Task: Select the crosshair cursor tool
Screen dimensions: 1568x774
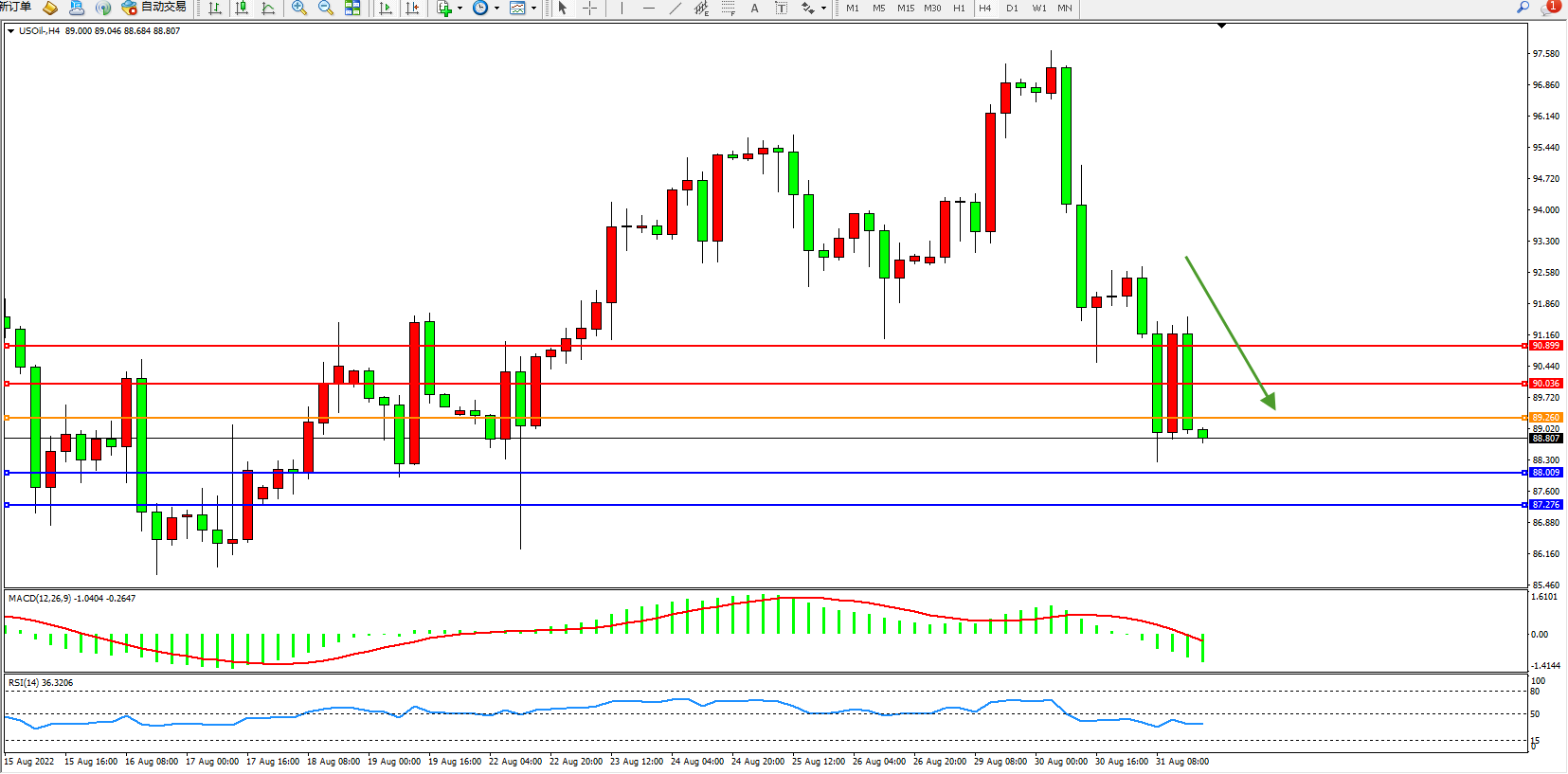Action: click(x=589, y=9)
